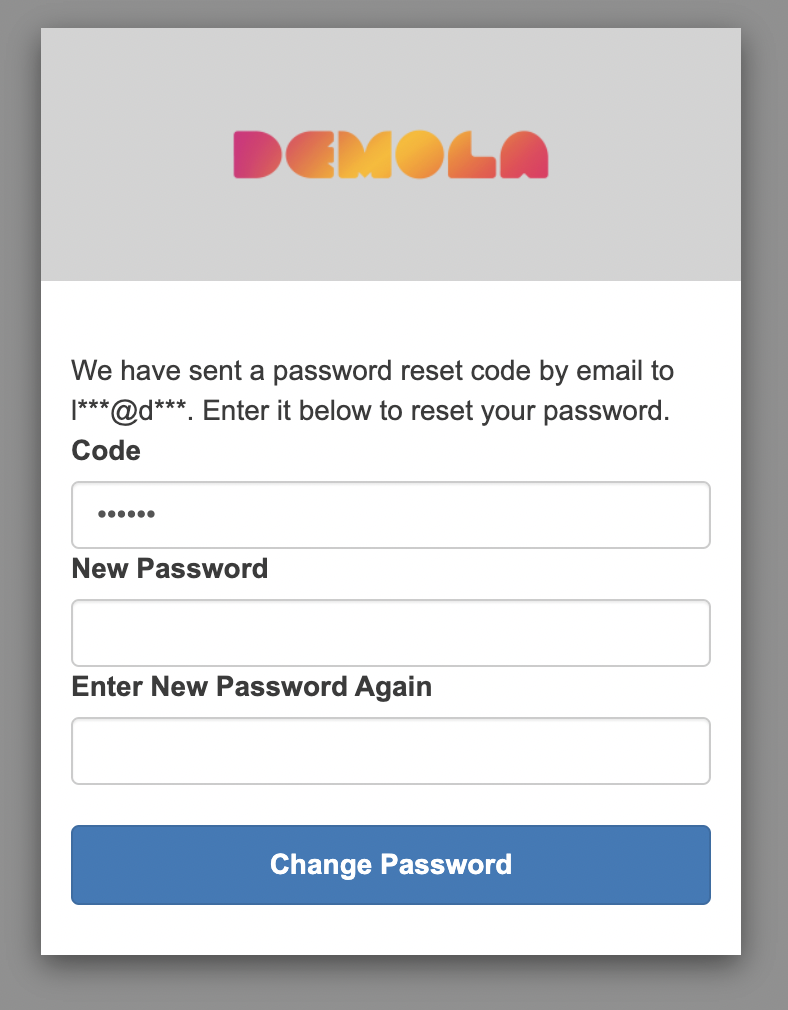Screen dimensions: 788x1010
Task: Click the "New Password" field label
Action: pyautogui.click(x=170, y=569)
